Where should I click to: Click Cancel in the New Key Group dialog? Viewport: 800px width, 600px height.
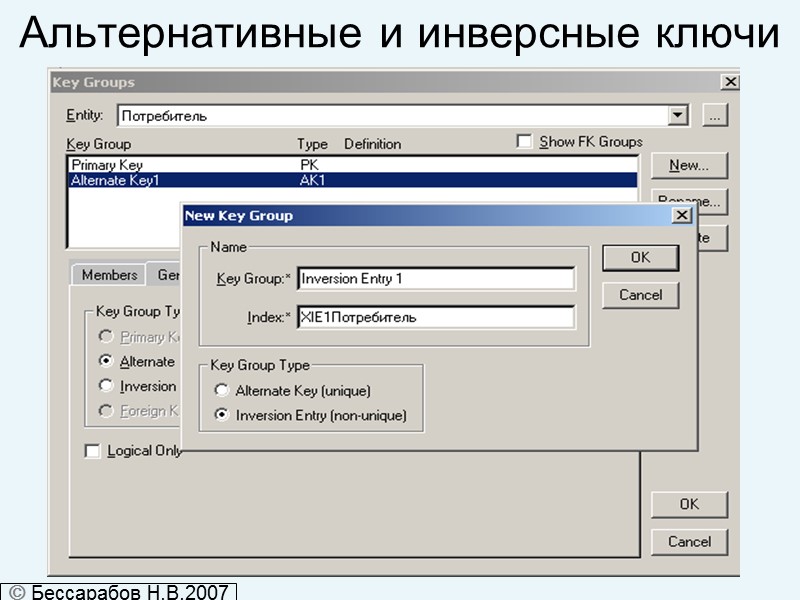[x=640, y=294]
